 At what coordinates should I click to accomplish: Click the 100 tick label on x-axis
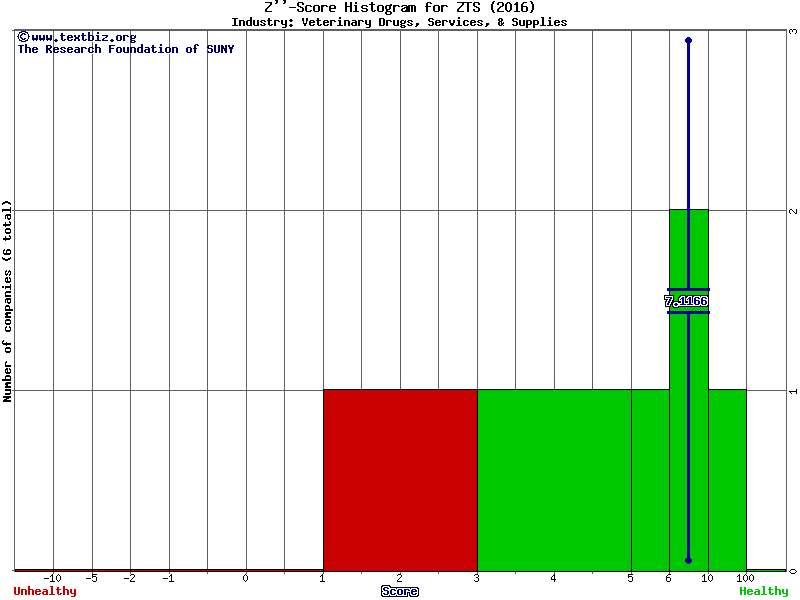point(746,578)
